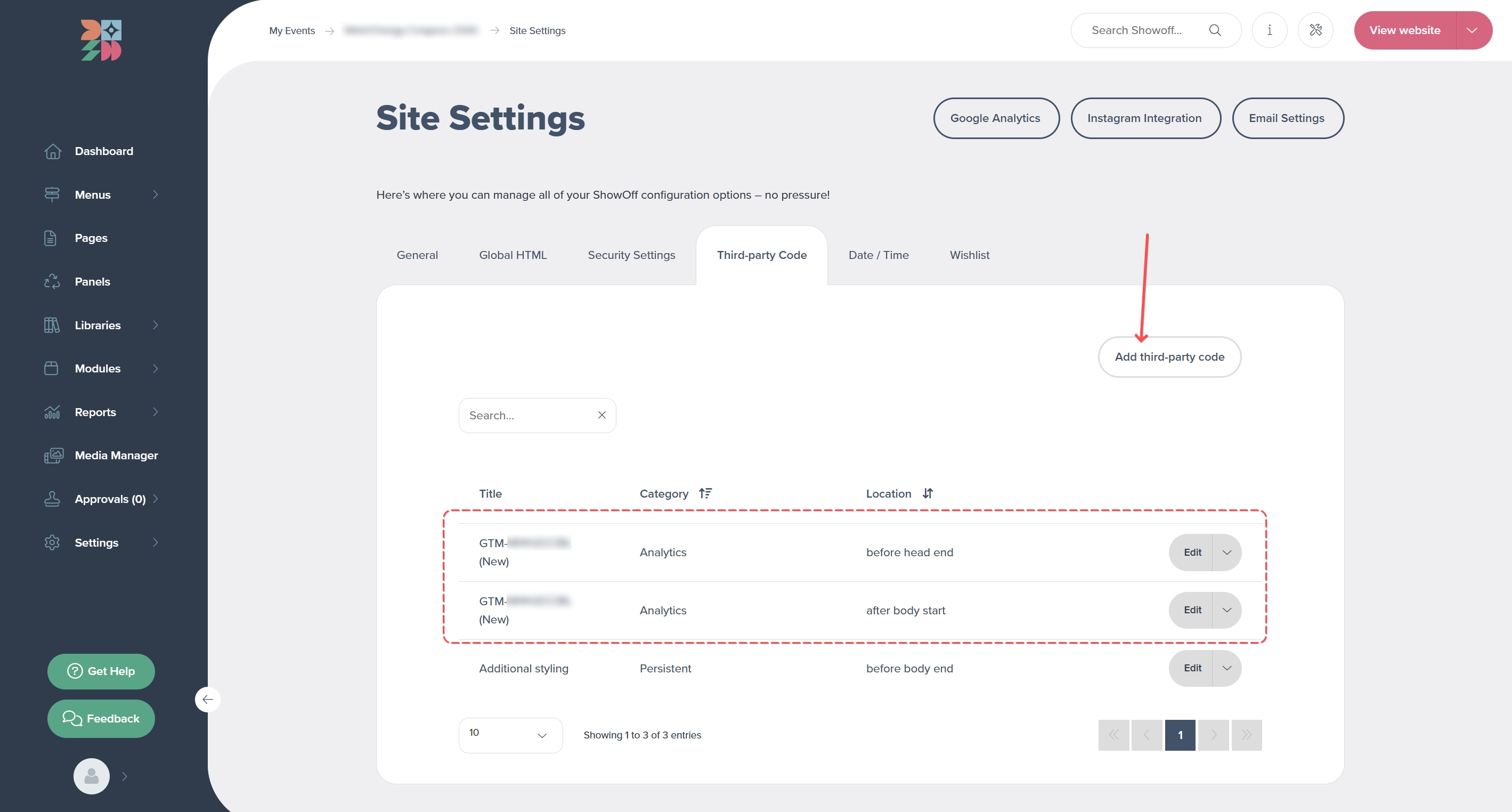Expand the Settings submenu chevron
The height and width of the screenshot is (812, 1512).
tap(156, 542)
